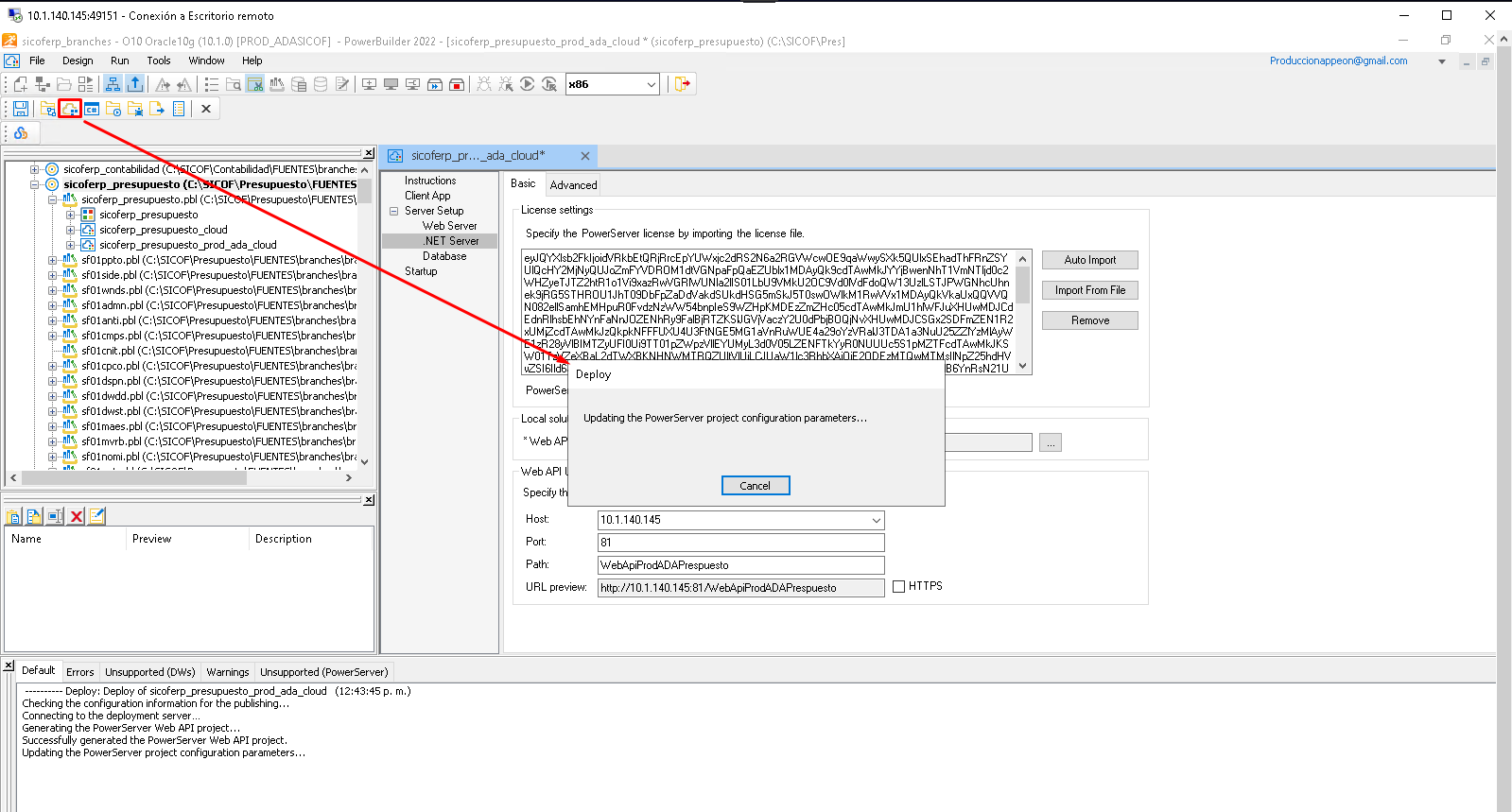
Task: Click the database cylinder icon in toolbar
Action: click(321, 84)
